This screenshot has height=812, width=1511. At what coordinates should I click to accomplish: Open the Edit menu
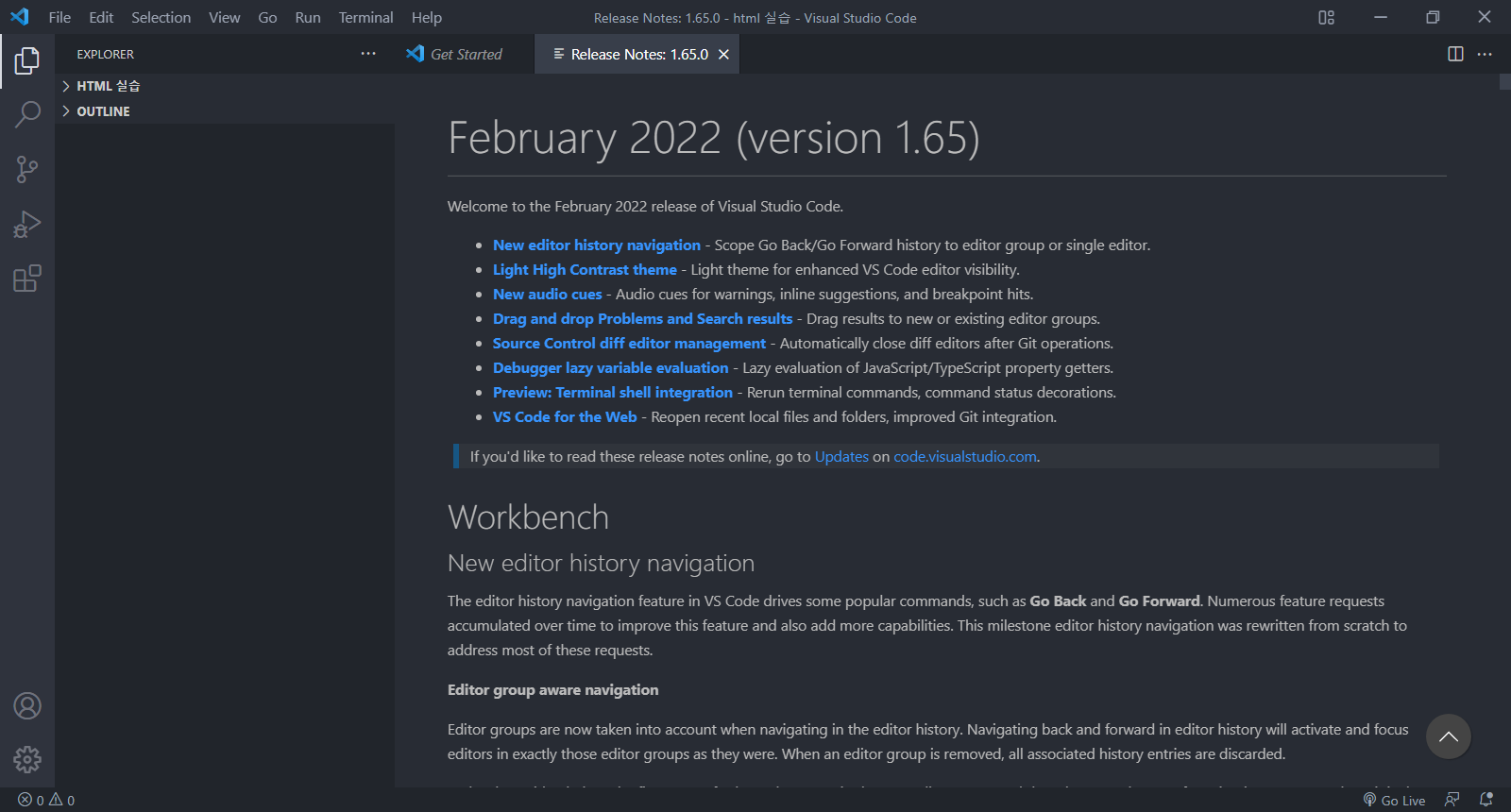101,17
